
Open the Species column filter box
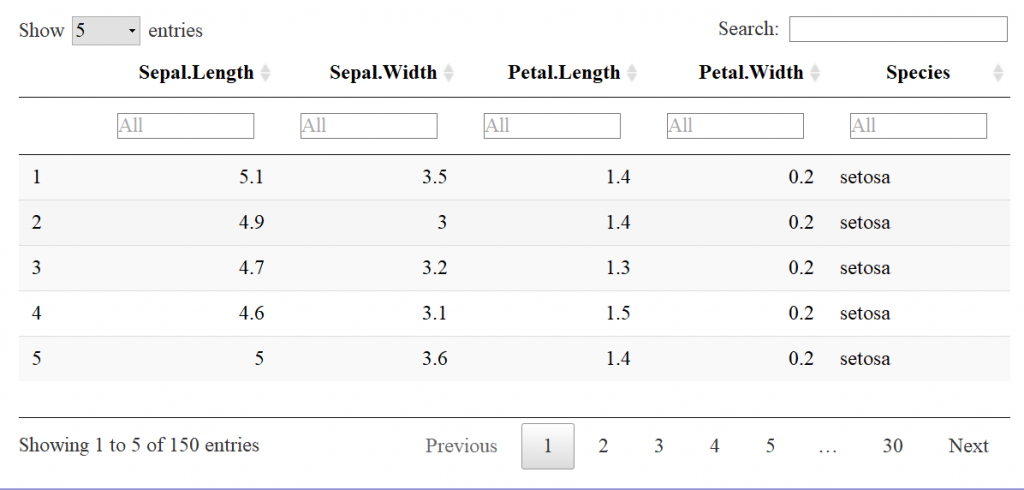click(x=918, y=125)
